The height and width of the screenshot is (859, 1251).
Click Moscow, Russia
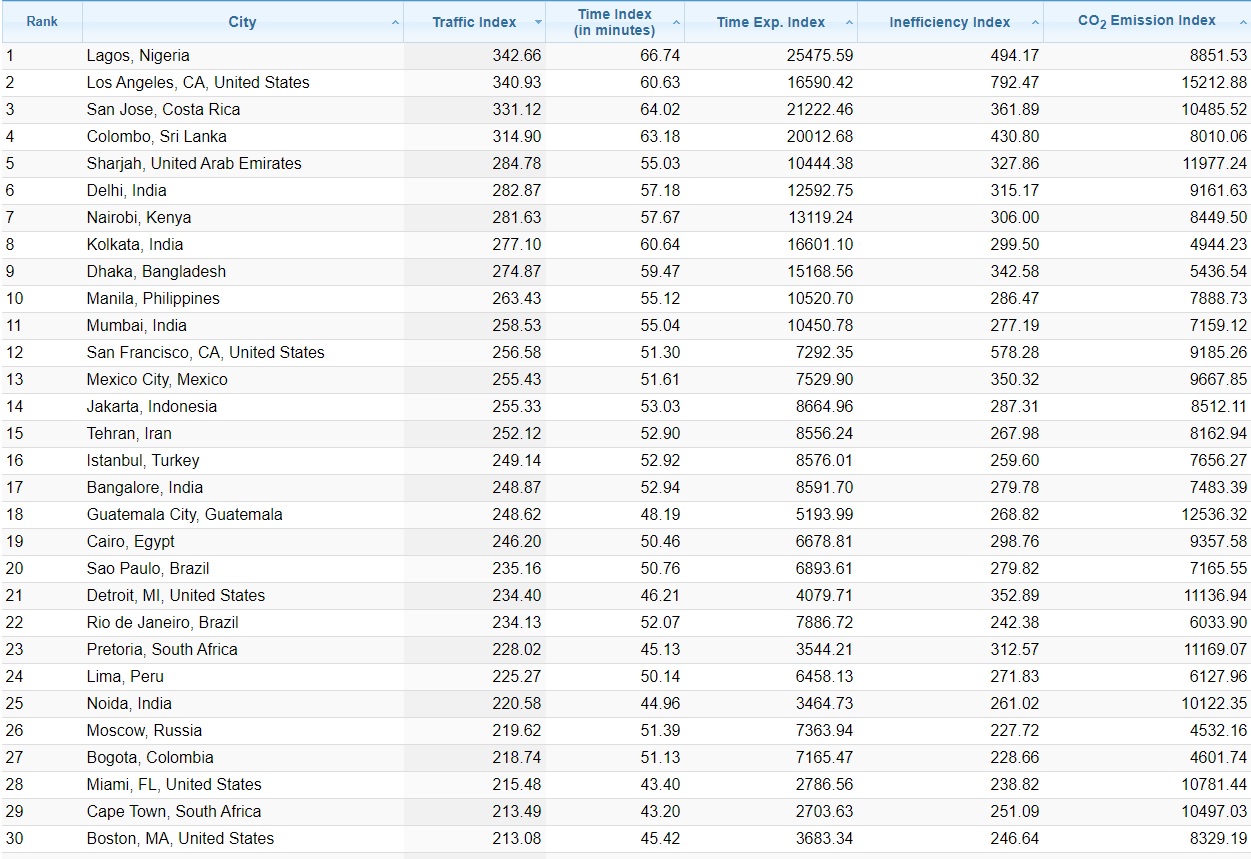144,730
